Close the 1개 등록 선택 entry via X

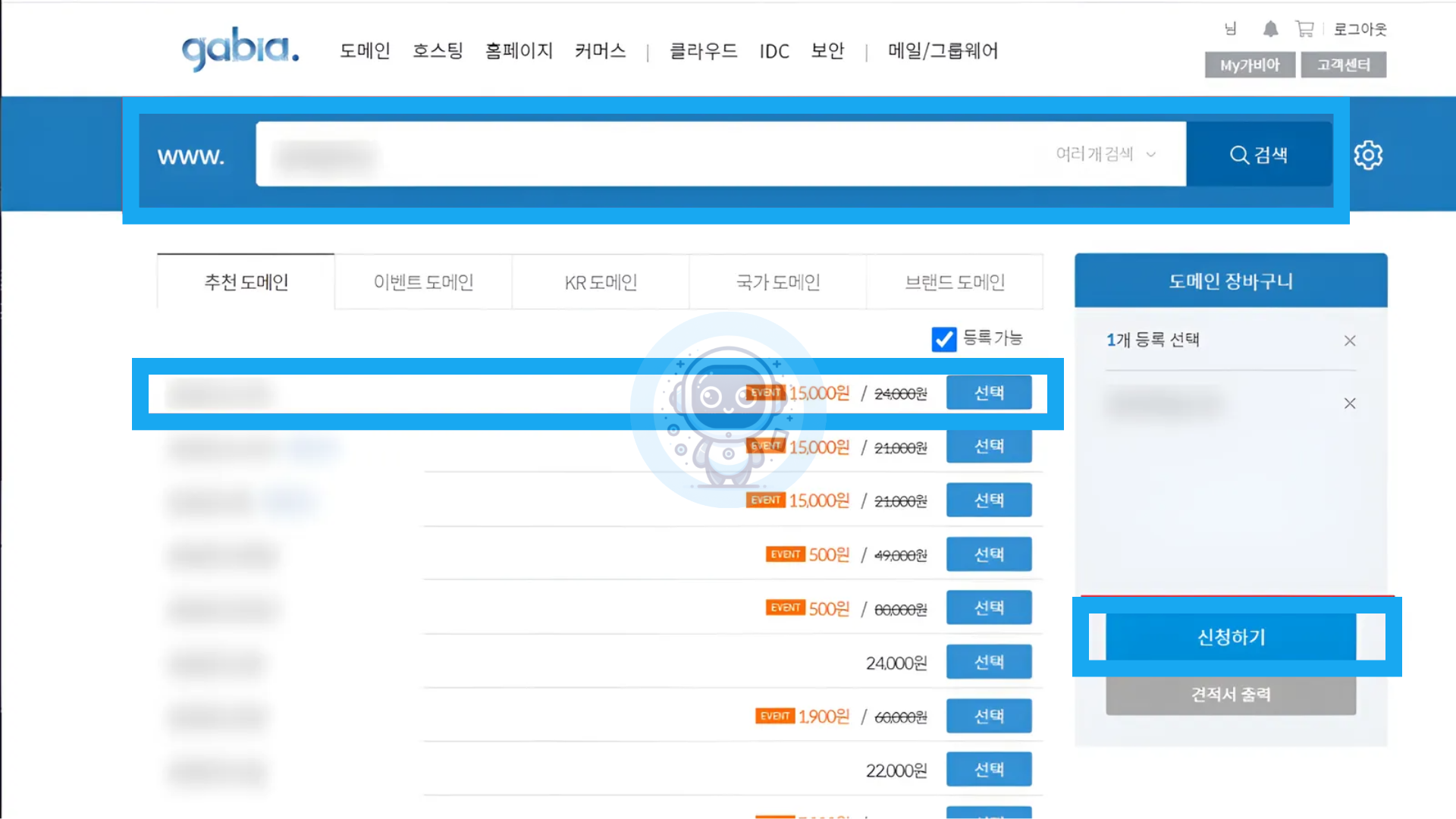[1350, 340]
